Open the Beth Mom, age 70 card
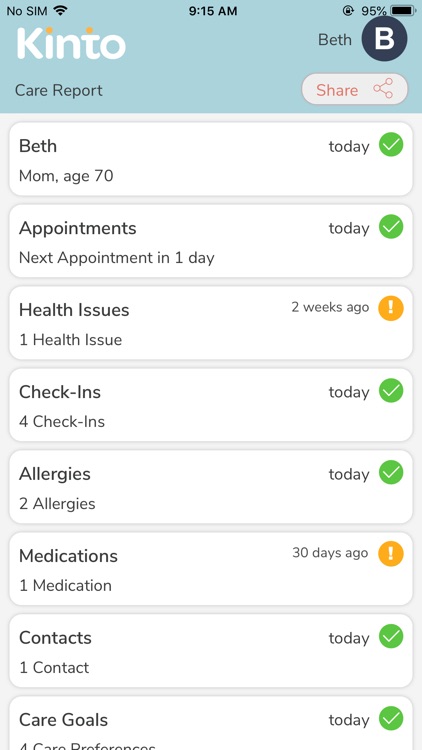This screenshot has height=750, width=422. click(x=211, y=159)
